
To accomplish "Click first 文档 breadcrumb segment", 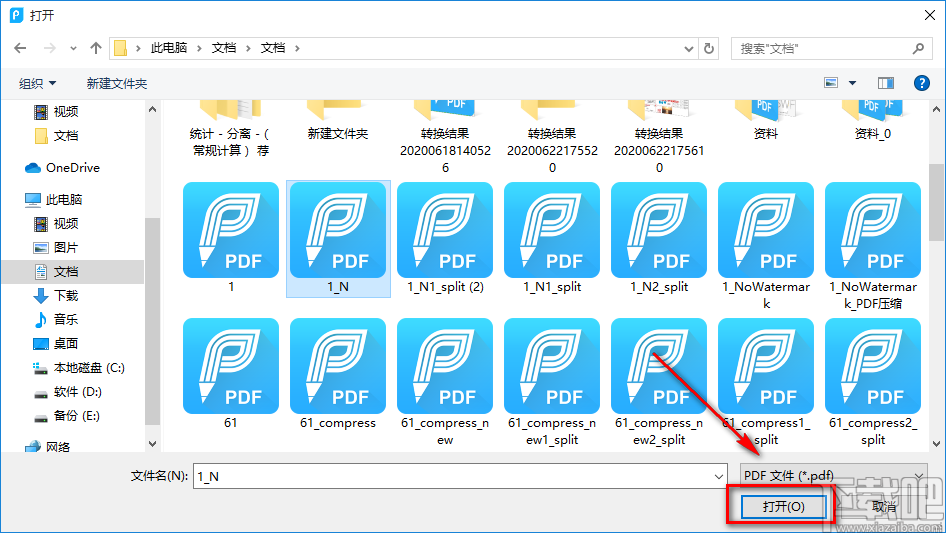I will coord(224,48).
